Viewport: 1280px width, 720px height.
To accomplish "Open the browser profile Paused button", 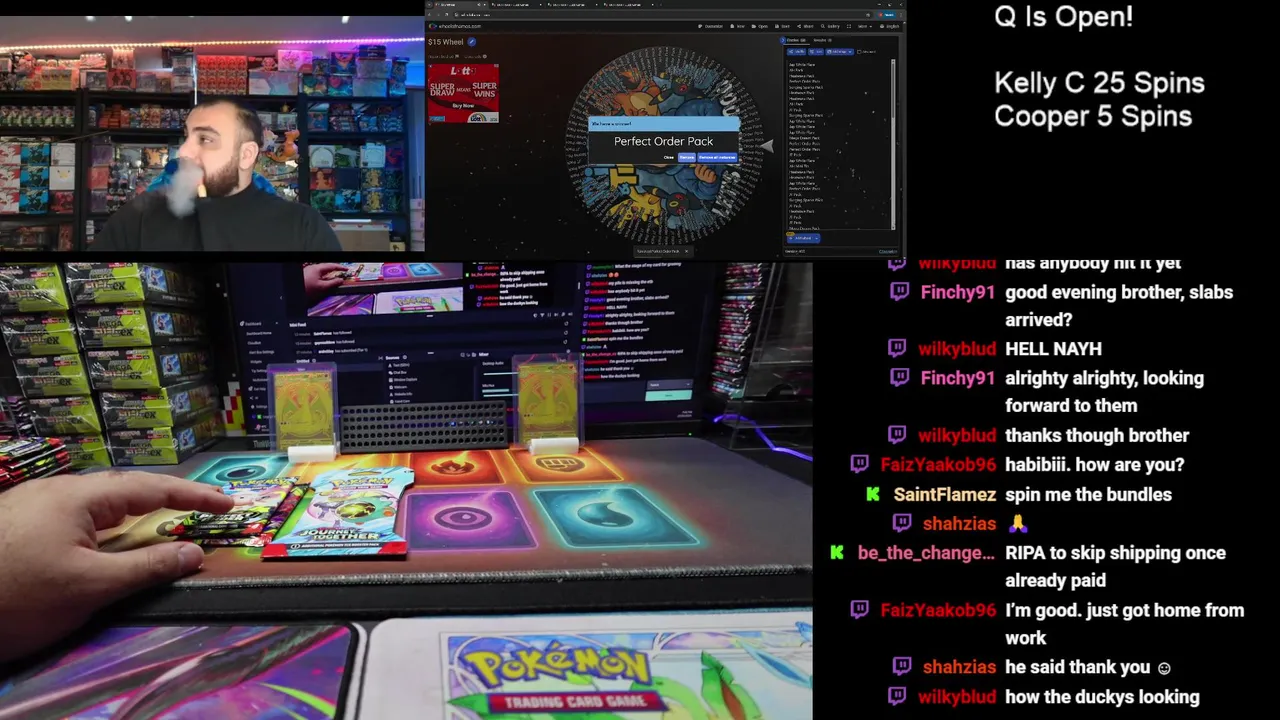I will coord(884,15).
